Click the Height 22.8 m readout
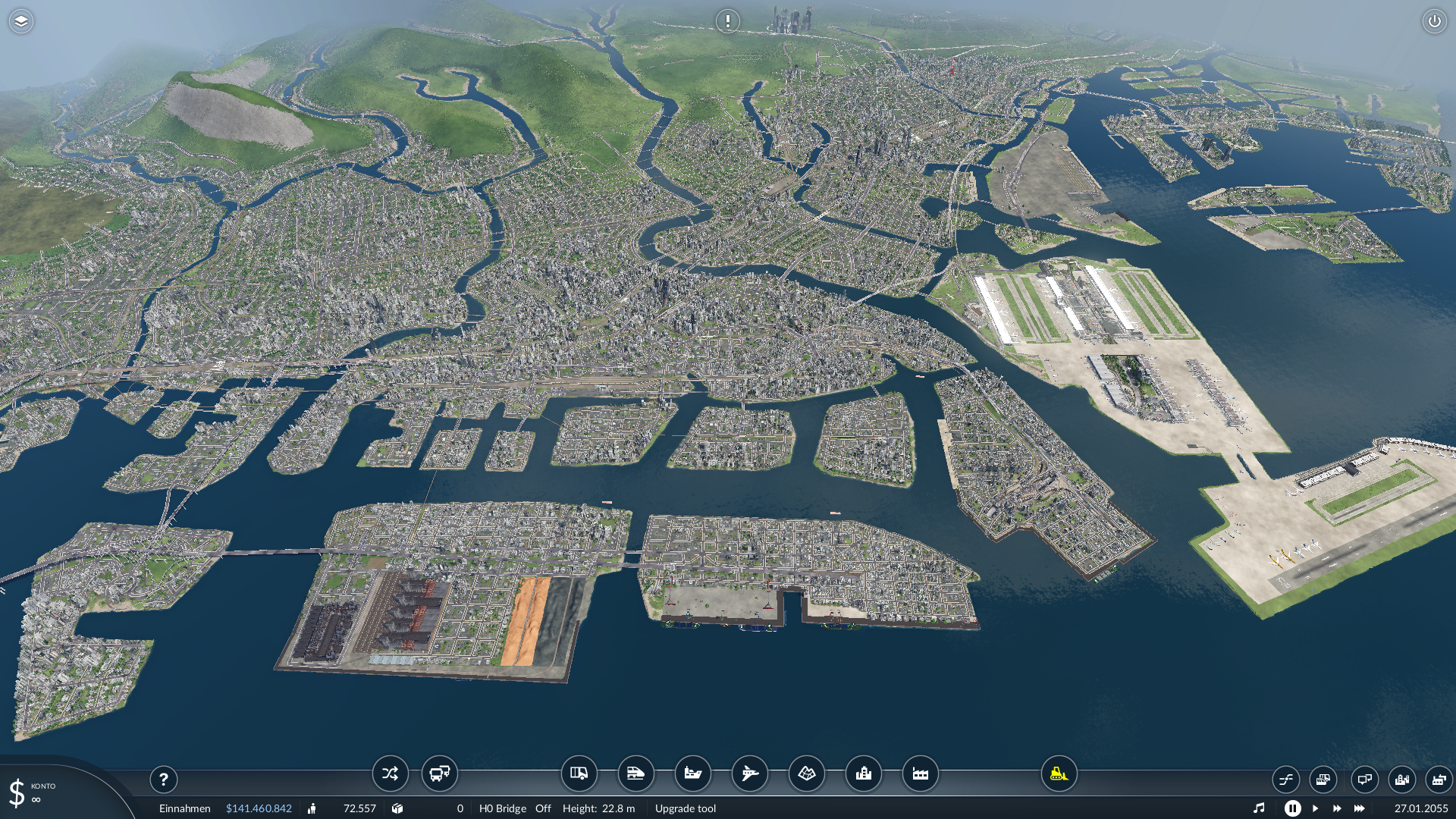The height and width of the screenshot is (819, 1456). tap(599, 808)
